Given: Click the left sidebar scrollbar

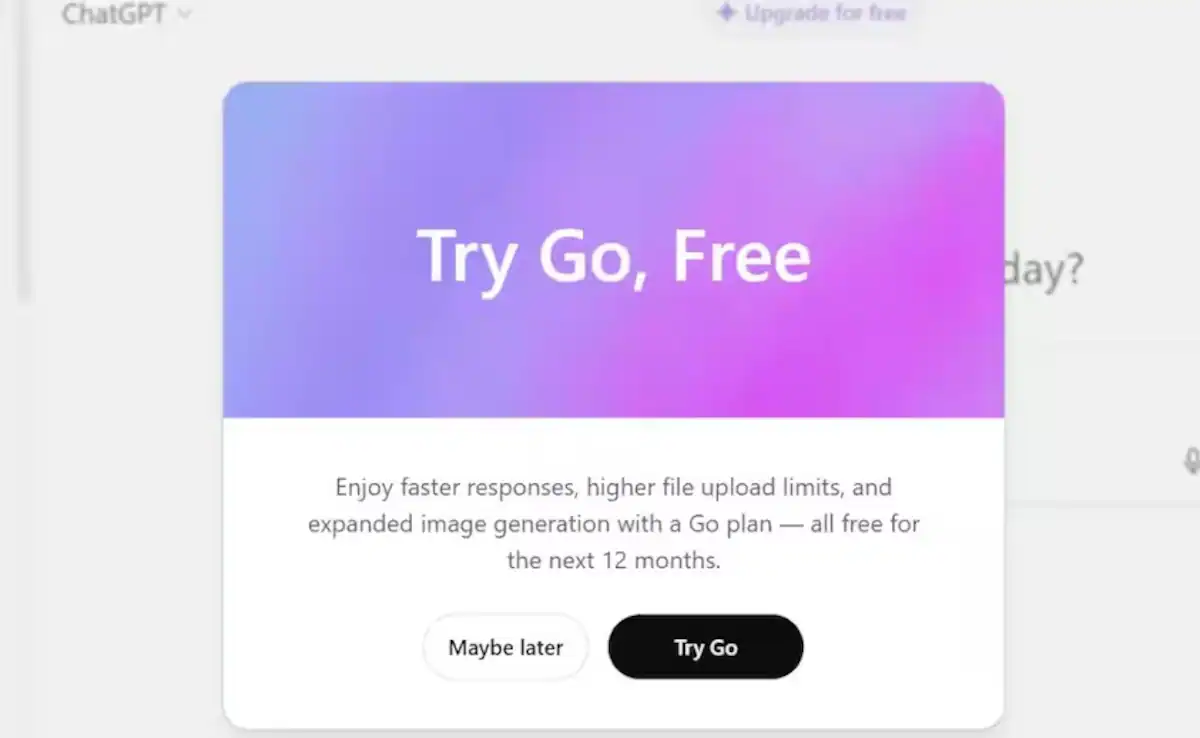Looking at the screenshot, I should pyautogui.click(x=24, y=150).
